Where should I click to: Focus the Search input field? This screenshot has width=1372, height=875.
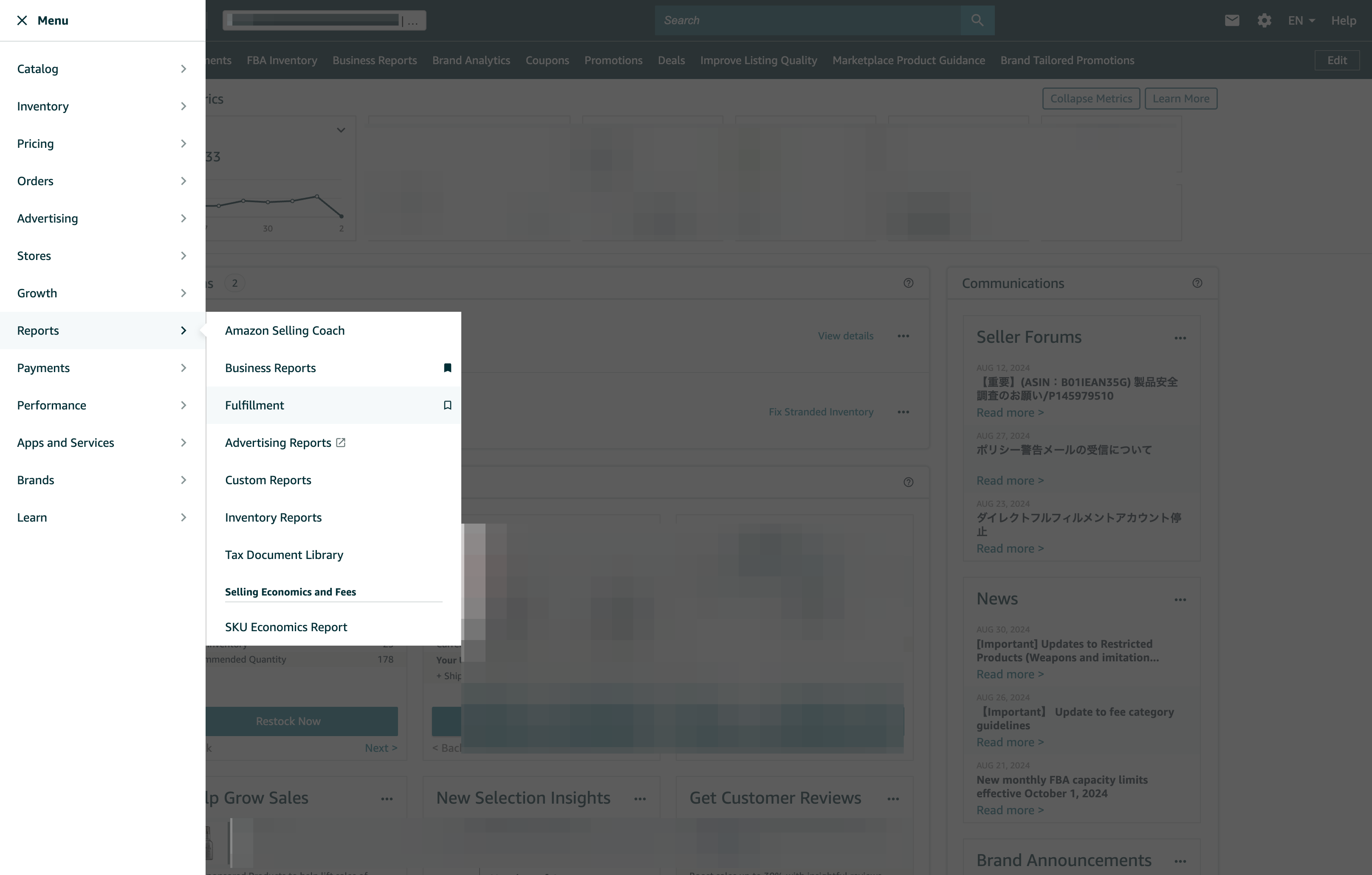[x=807, y=20]
